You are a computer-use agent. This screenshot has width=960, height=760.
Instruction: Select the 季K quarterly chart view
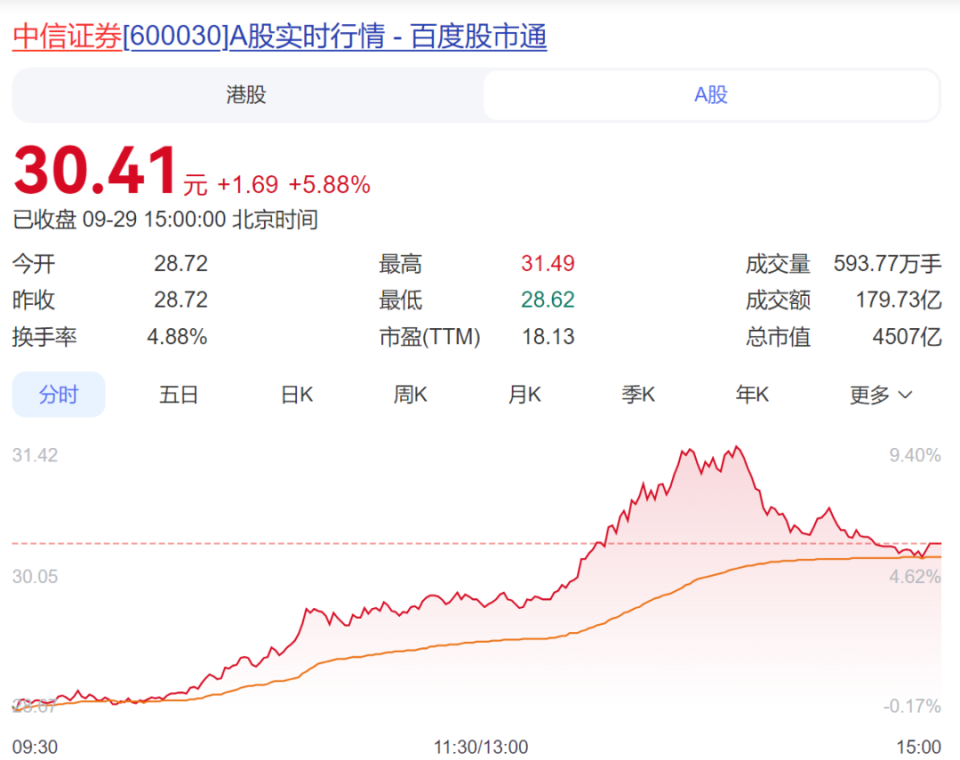(638, 394)
